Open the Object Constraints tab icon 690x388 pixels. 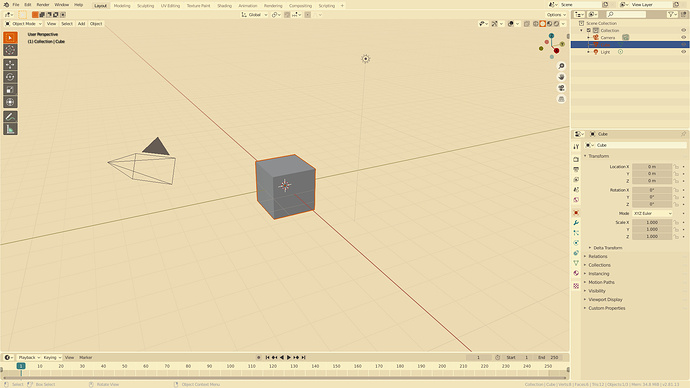pos(576,253)
